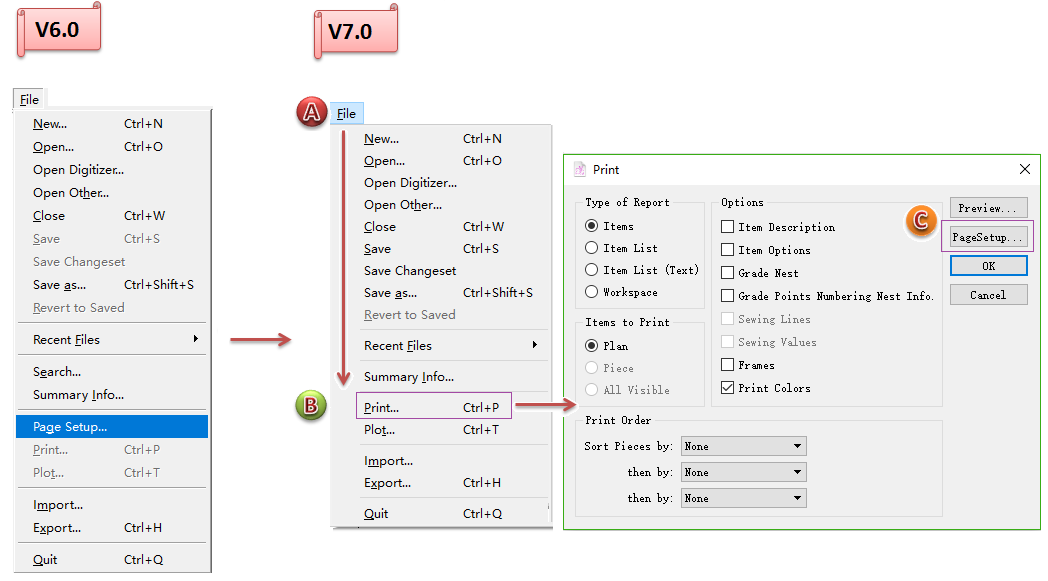Choose the Workspace report type
The image size is (1048, 581).
(x=593, y=292)
